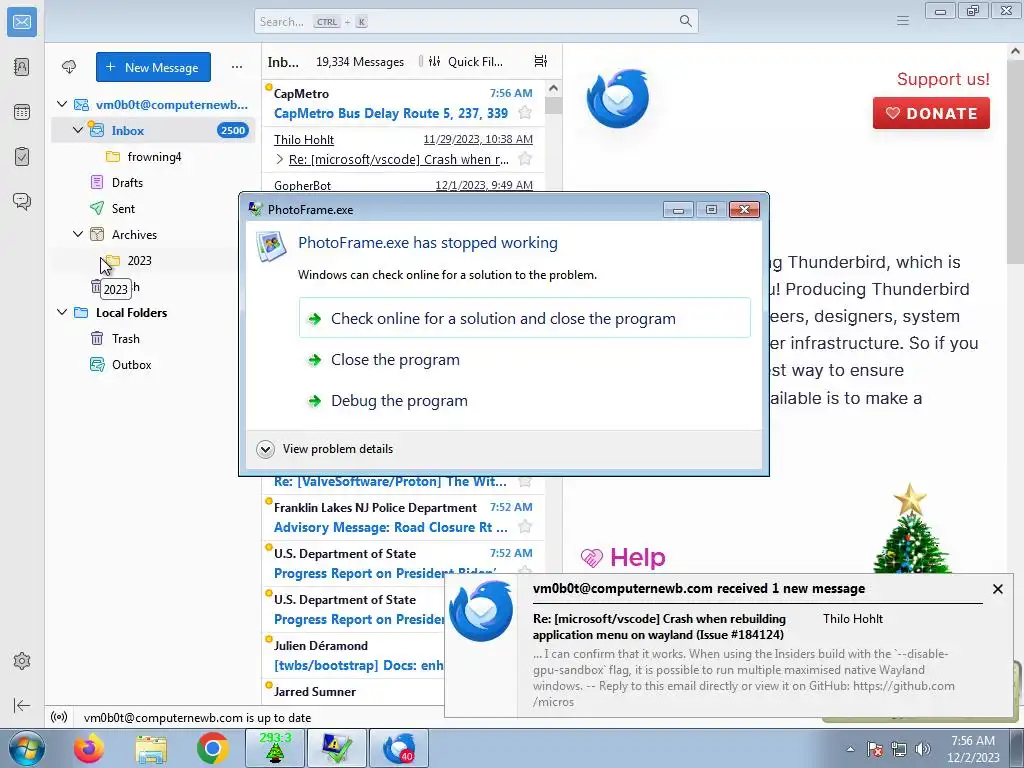The image size is (1024, 768).
Task: Select Check online for a solution option
Action: coord(524,318)
